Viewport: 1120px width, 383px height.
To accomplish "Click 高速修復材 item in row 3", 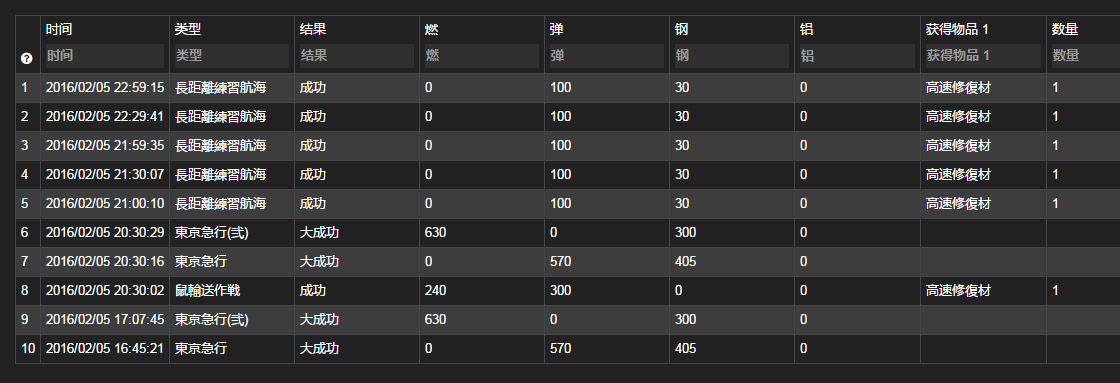I will pos(959,146).
